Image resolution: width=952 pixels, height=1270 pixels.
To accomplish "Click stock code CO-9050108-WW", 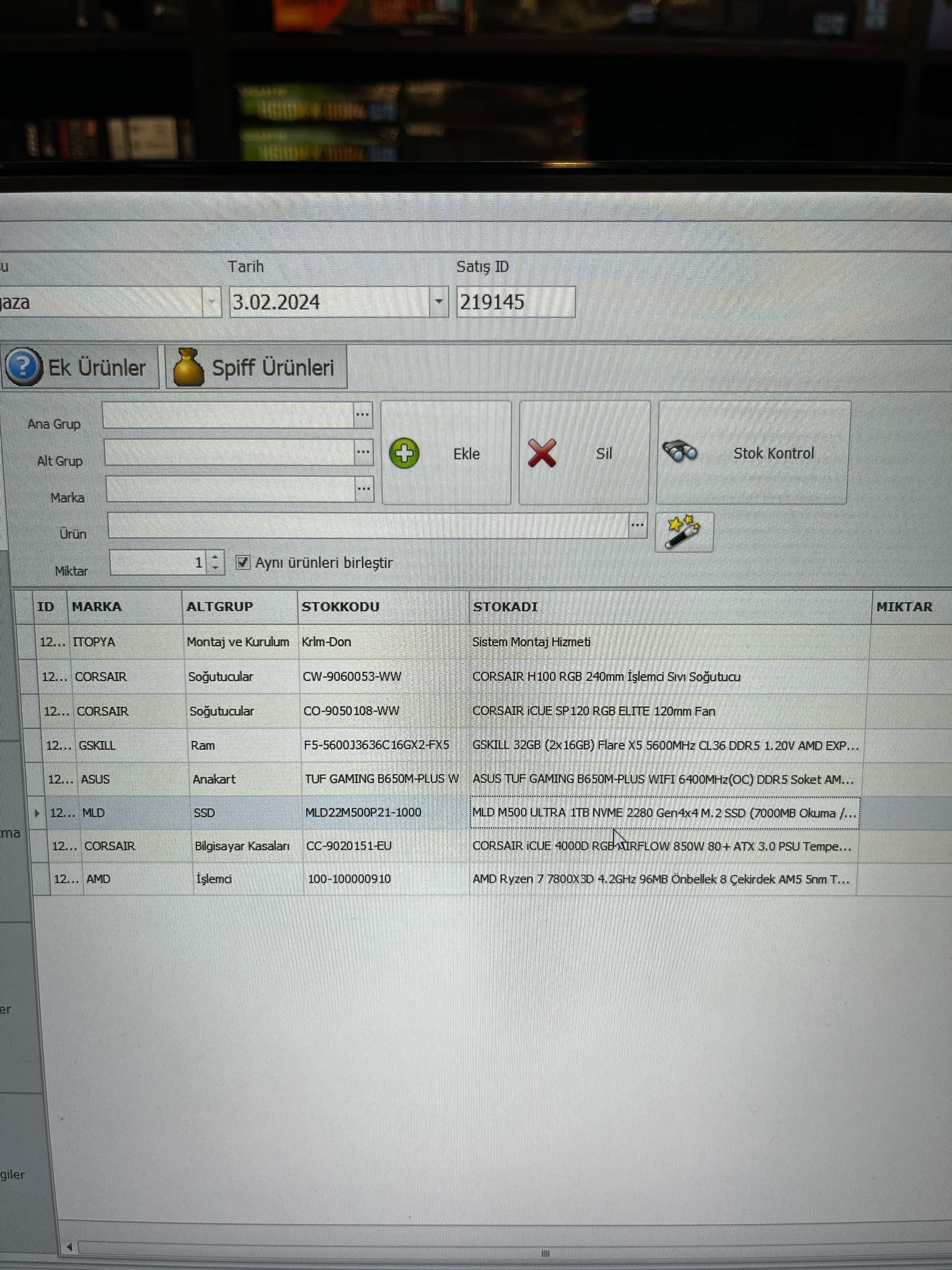I will [351, 711].
